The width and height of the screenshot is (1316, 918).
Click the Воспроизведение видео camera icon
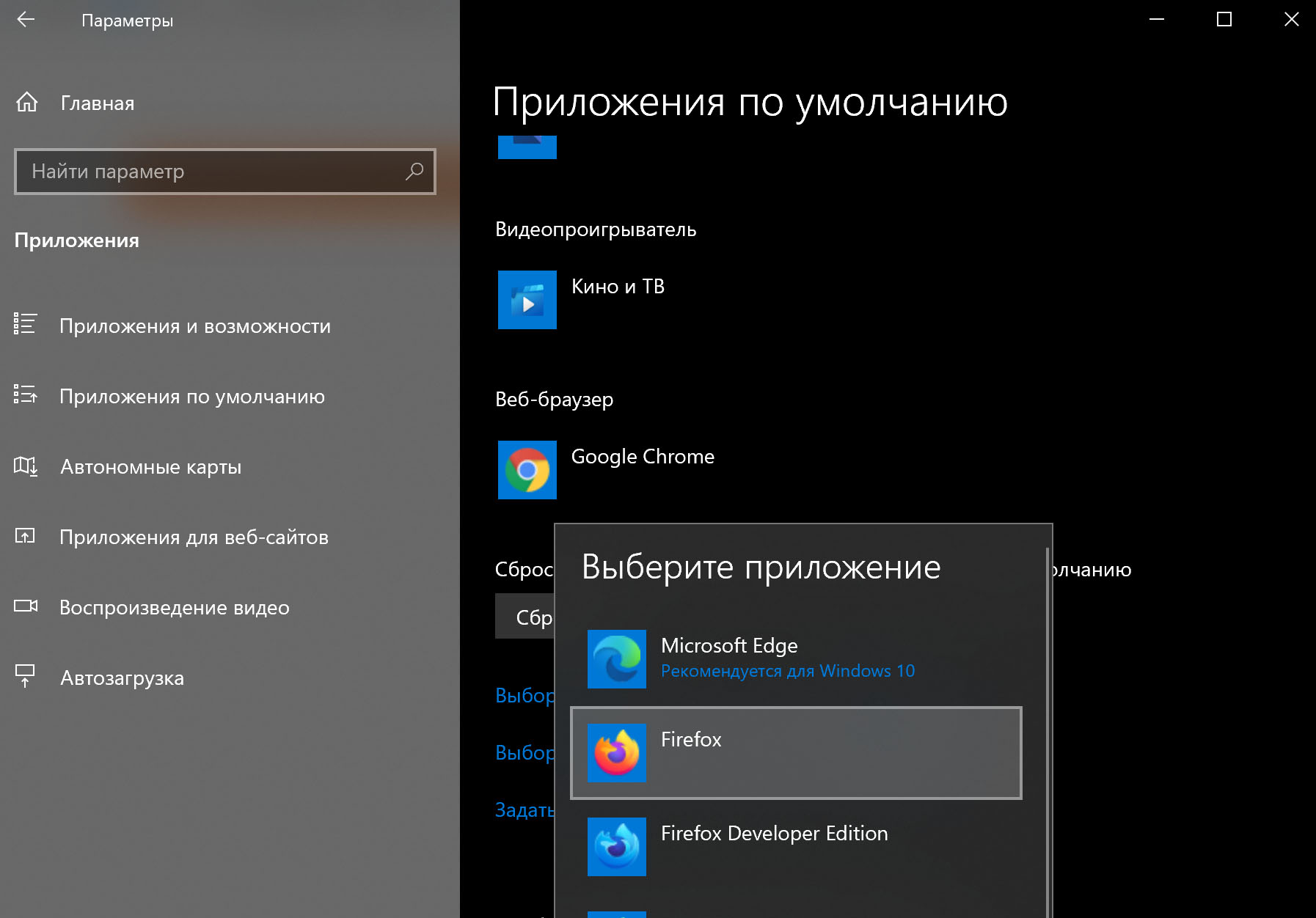pyautogui.click(x=26, y=606)
